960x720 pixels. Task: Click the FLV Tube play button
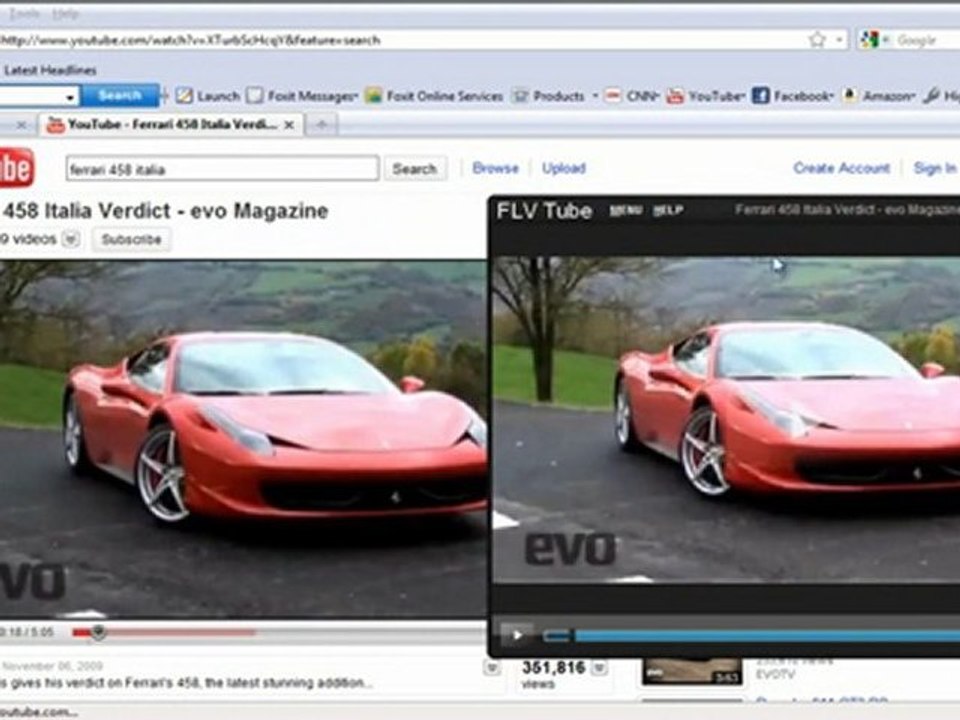tap(517, 635)
